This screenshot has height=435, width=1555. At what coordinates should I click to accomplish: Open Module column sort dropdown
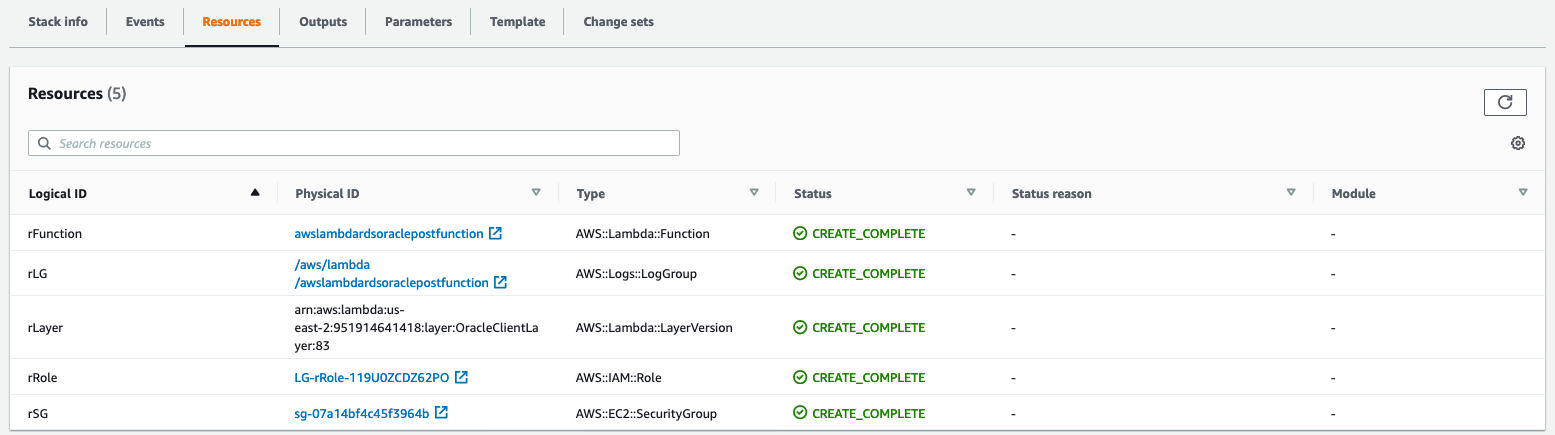(x=1523, y=193)
